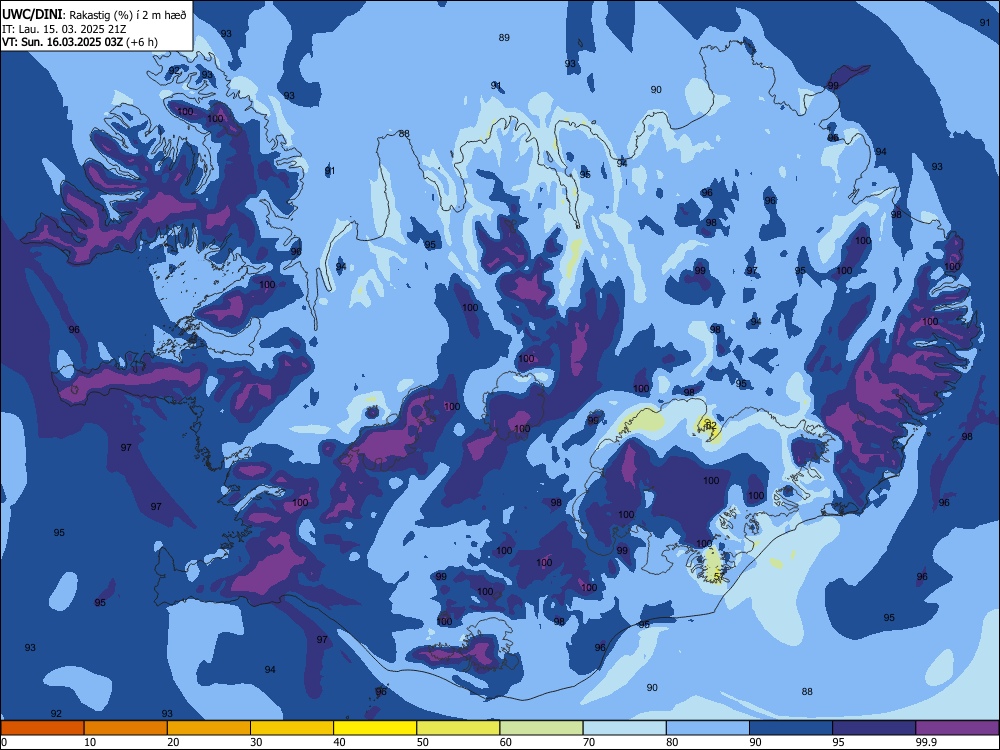Pick the 0–10 dark orange legend swatch
1000x750 pixels.
pos(42,728)
